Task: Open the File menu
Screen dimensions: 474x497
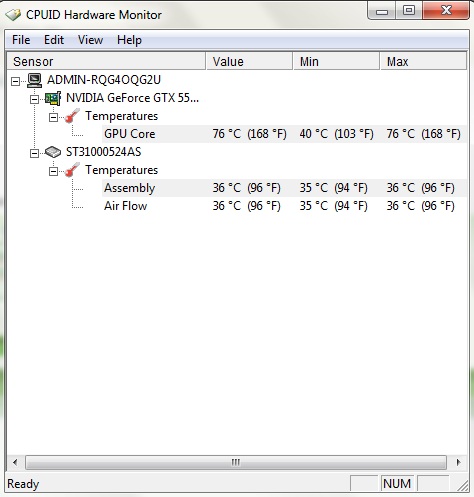Action: [x=21, y=40]
